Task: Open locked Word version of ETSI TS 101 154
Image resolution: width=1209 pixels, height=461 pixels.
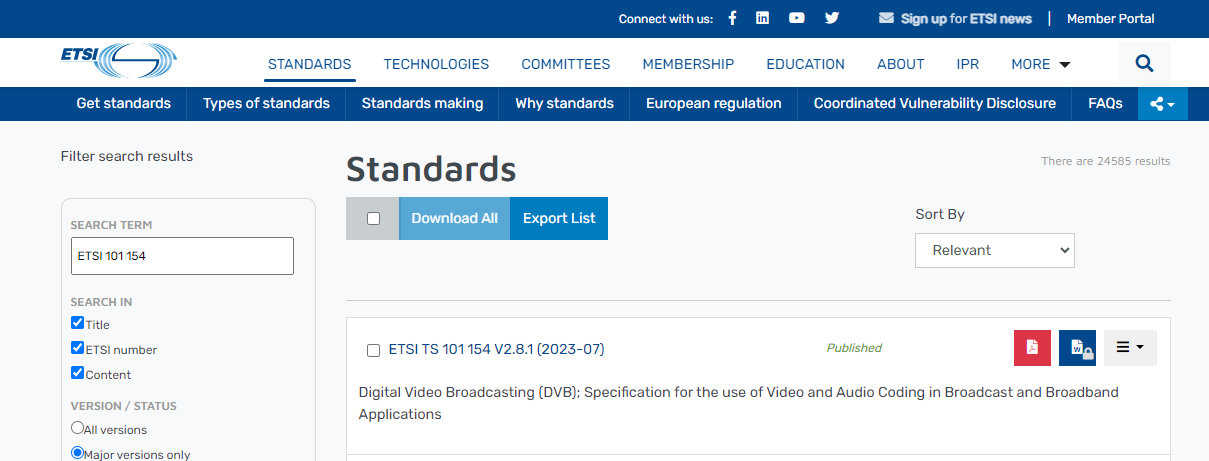Action: click(1078, 348)
